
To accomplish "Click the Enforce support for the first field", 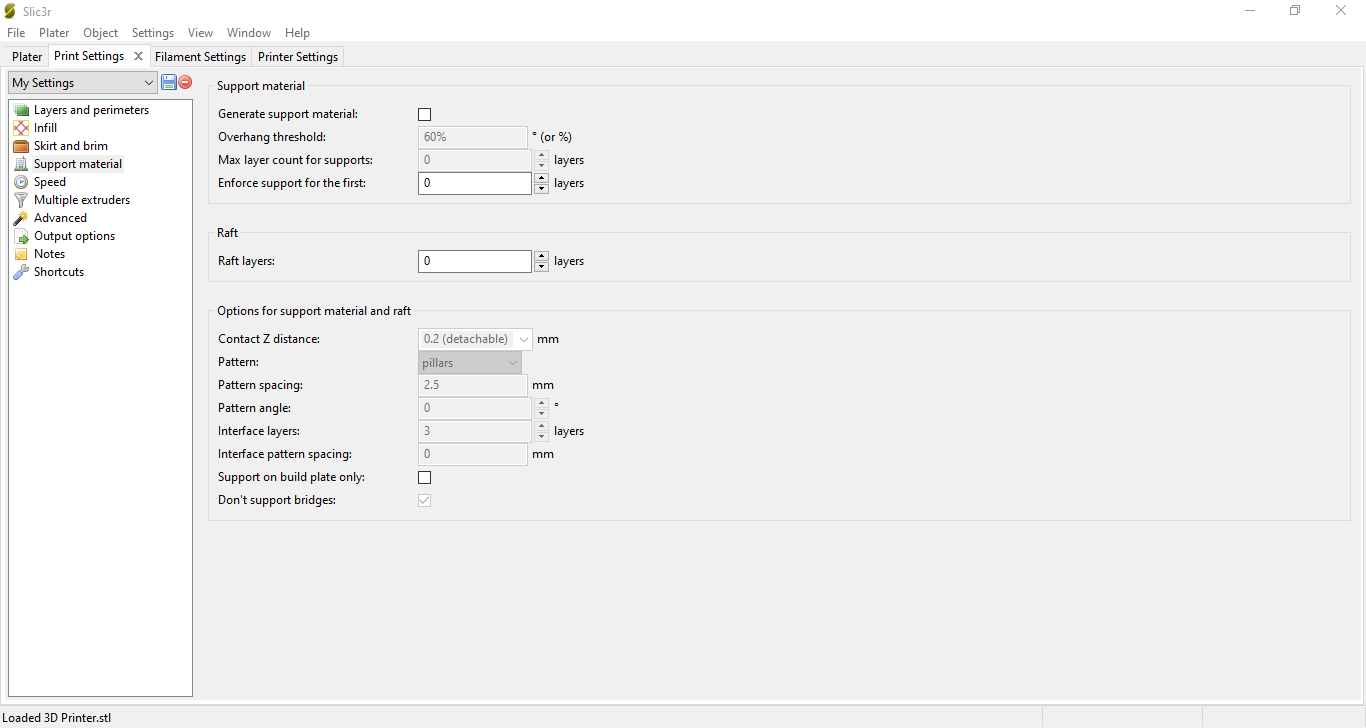I will click(474, 184).
